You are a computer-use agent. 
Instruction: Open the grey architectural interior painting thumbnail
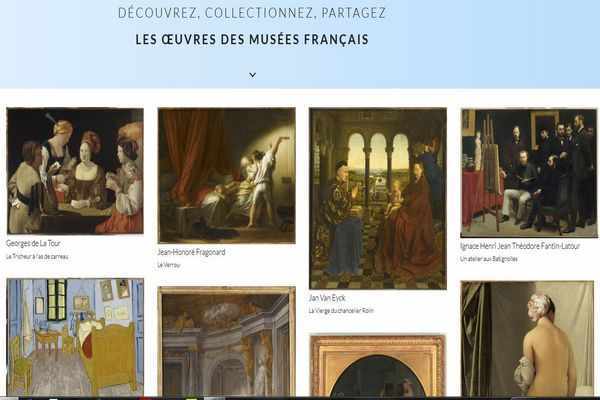[227, 341]
